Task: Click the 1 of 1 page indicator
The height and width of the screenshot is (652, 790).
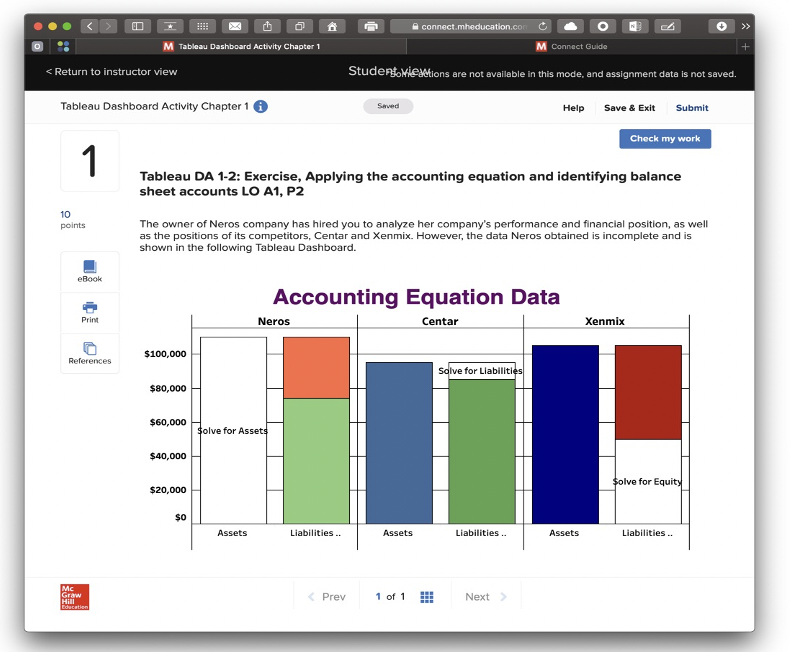Action: (390, 597)
